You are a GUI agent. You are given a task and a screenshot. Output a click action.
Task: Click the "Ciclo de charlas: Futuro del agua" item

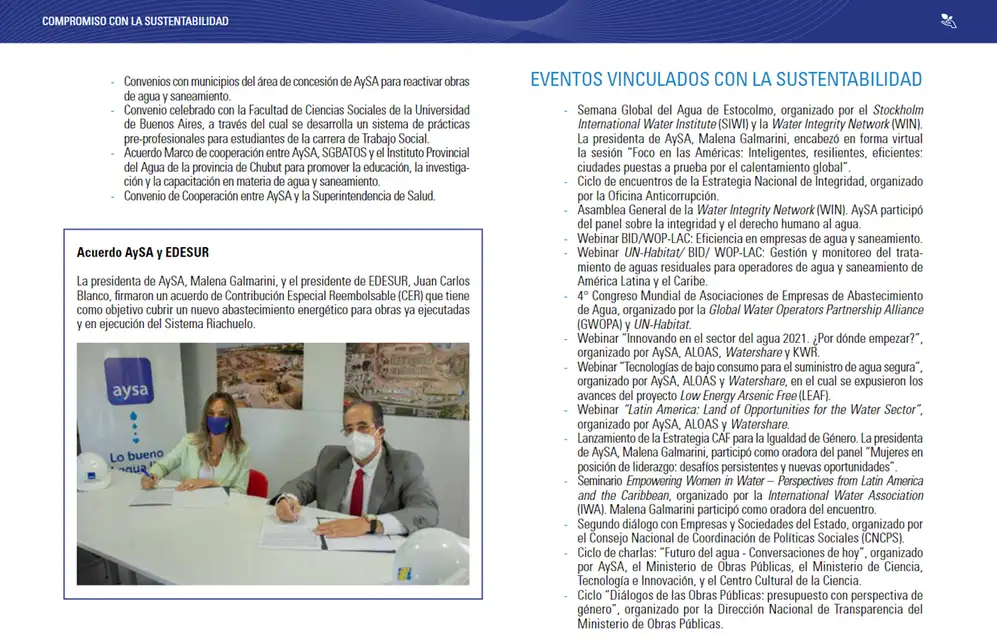(x=750, y=567)
